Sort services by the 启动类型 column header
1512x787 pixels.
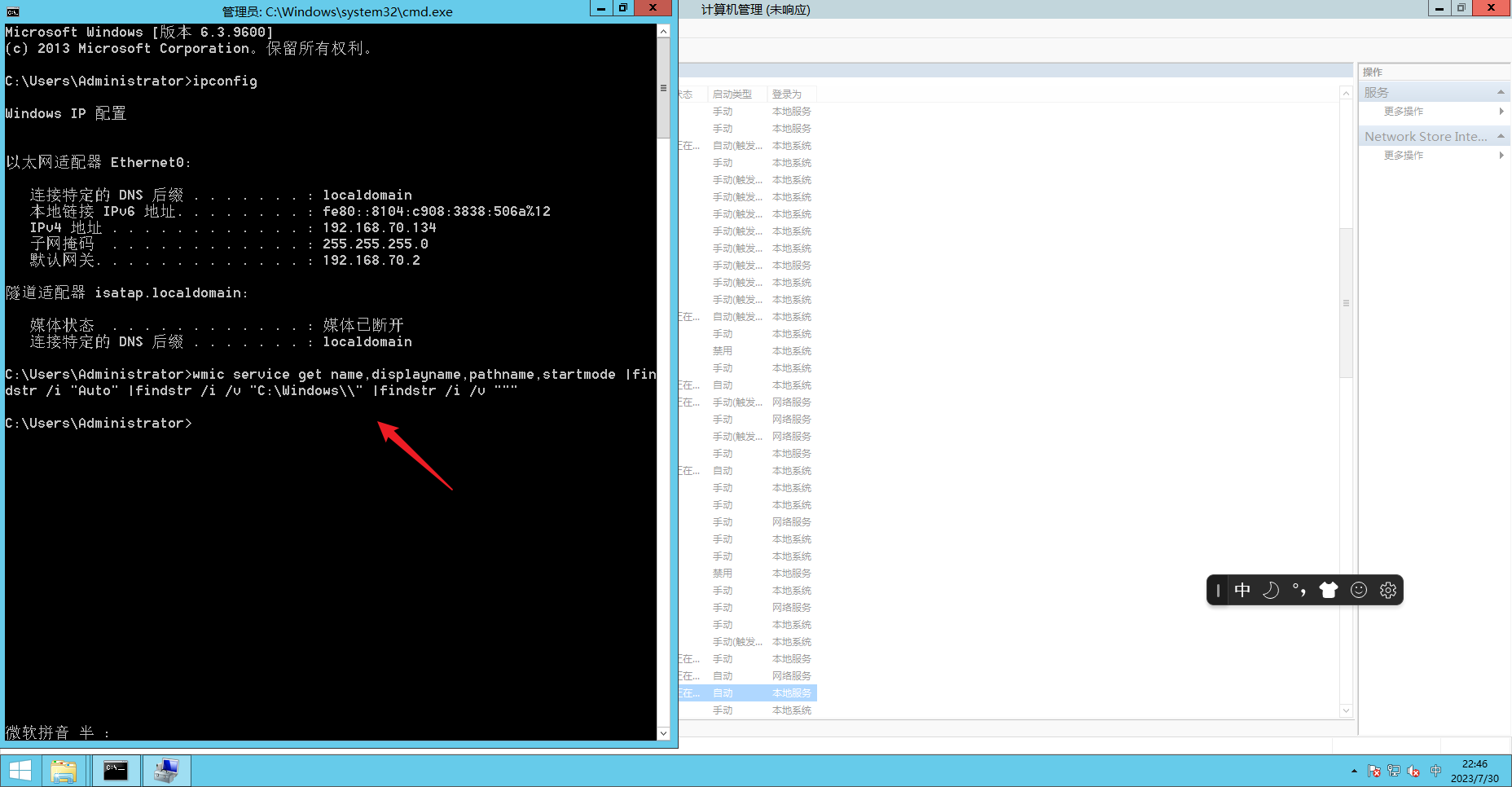click(736, 95)
